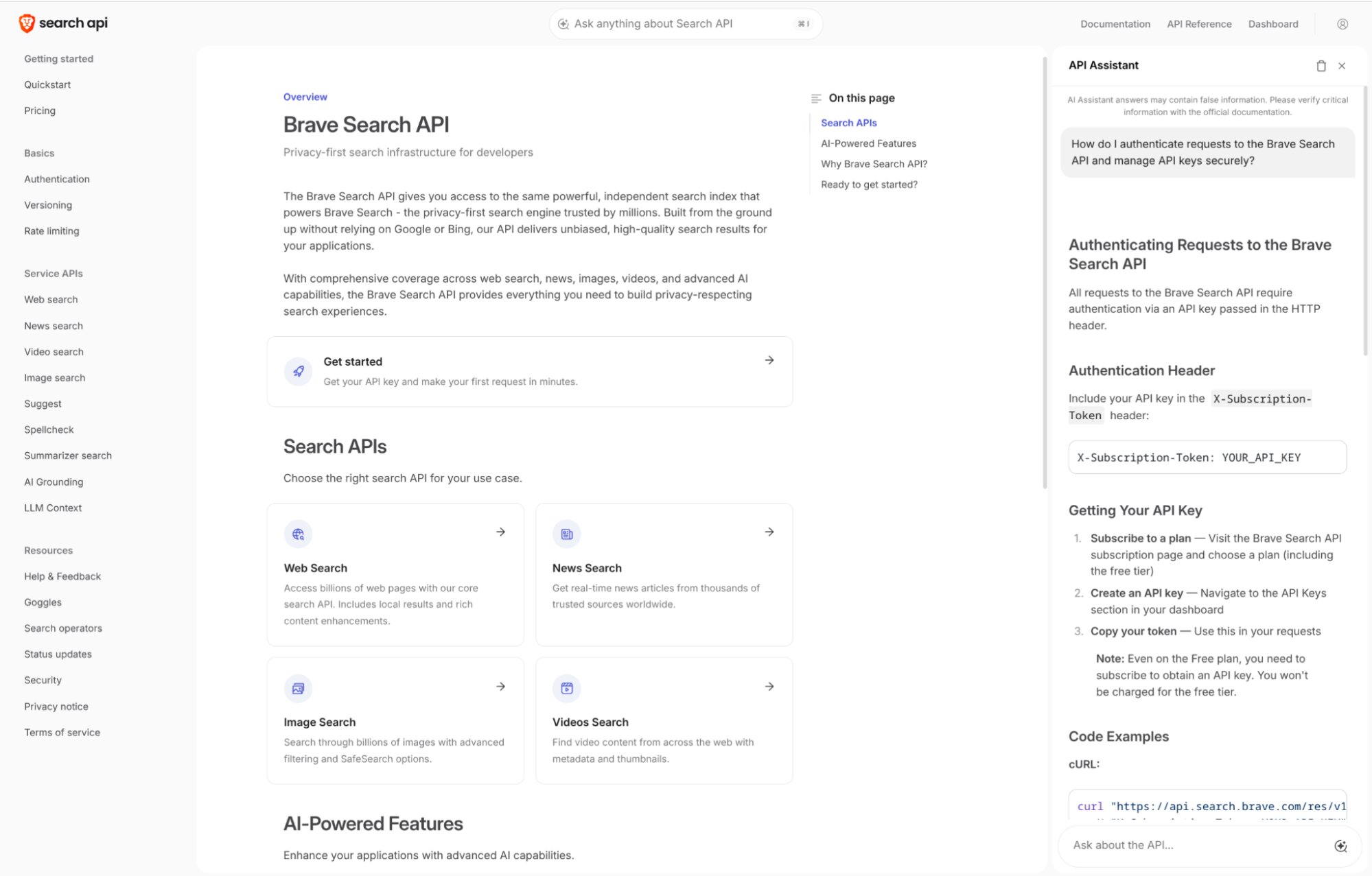Click the Search APIs outline entry
Screen dimensions: 1372x876
848,122
